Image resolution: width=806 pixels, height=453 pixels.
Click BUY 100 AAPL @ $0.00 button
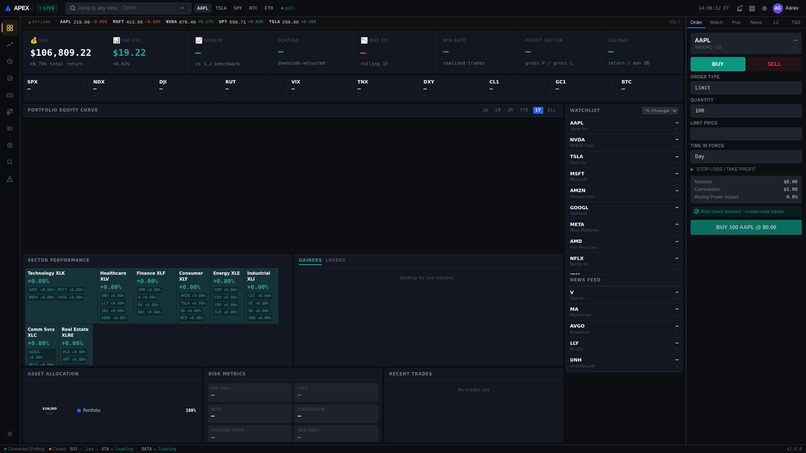746,227
